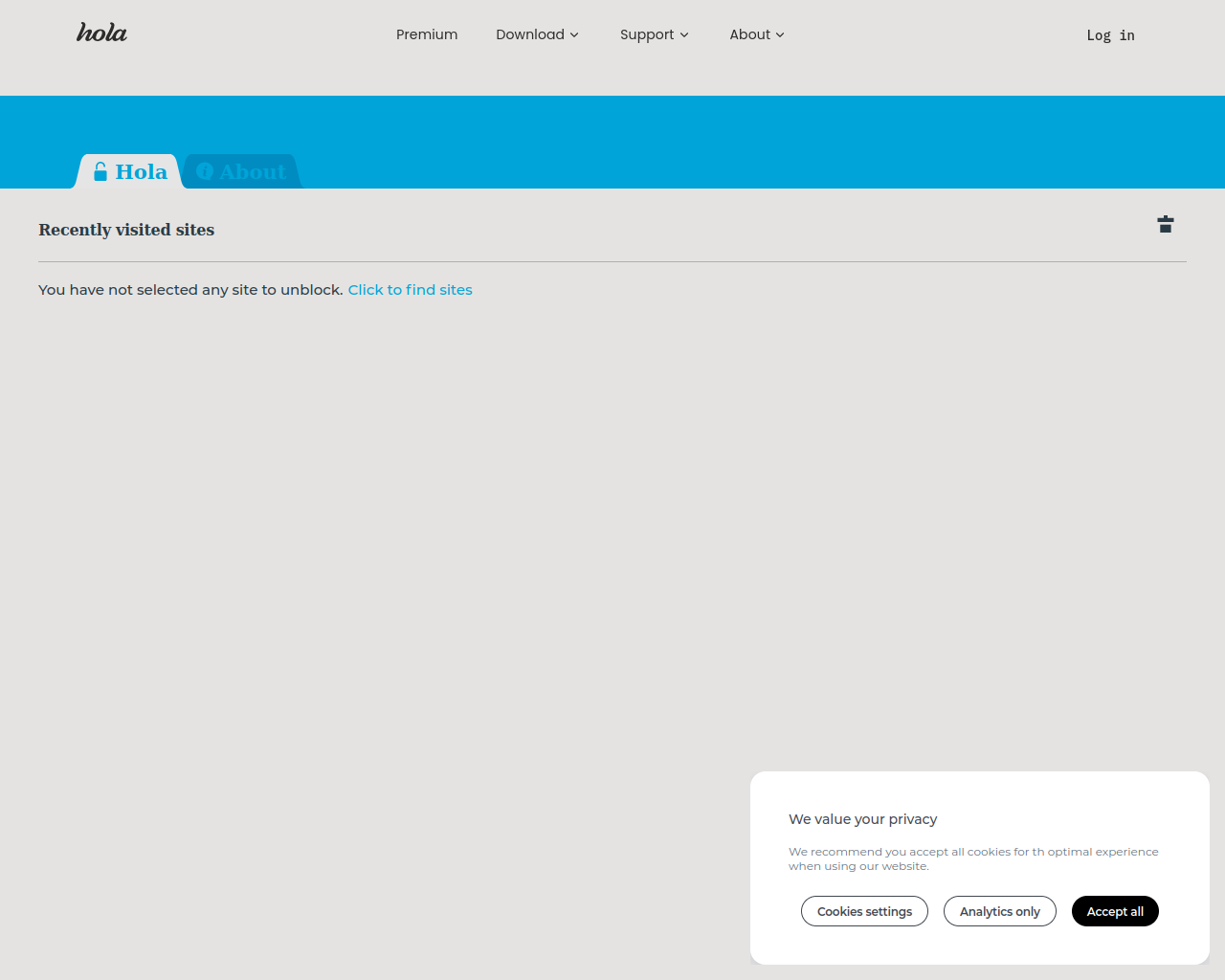Switch to the About tab

[241, 171]
